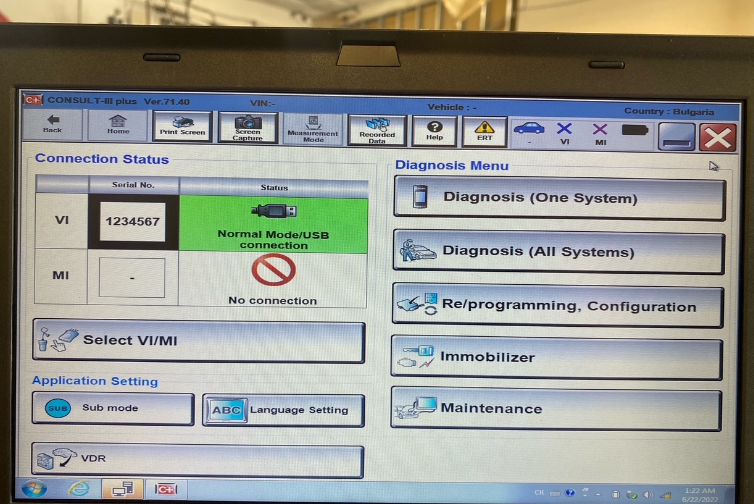Click the MI connection status X icon
This screenshot has width=754, height=504.
pyautogui.click(x=600, y=130)
